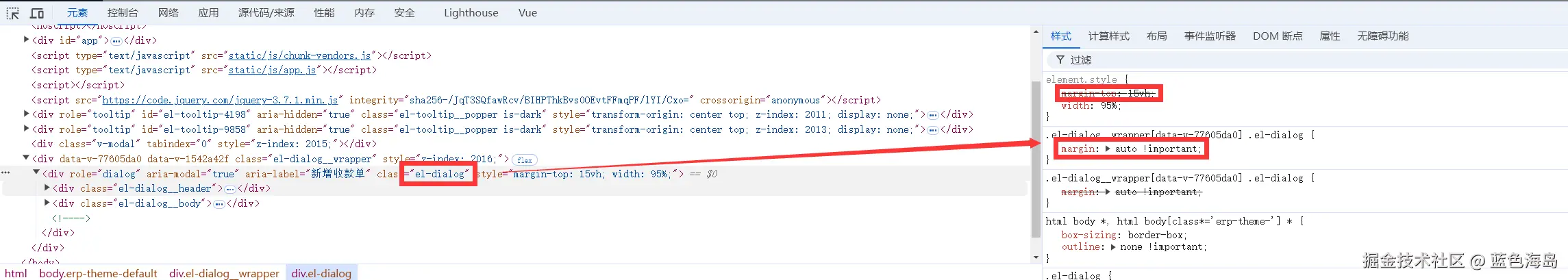The width and height of the screenshot is (1568, 280).
Task: Select div.el-dialog__wrapper breadcrumb
Action: 224,273
